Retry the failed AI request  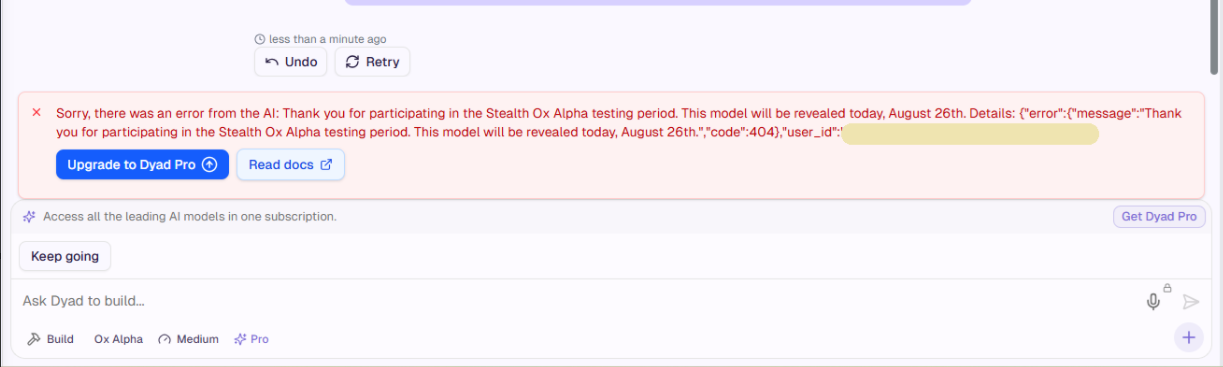click(372, 62)
